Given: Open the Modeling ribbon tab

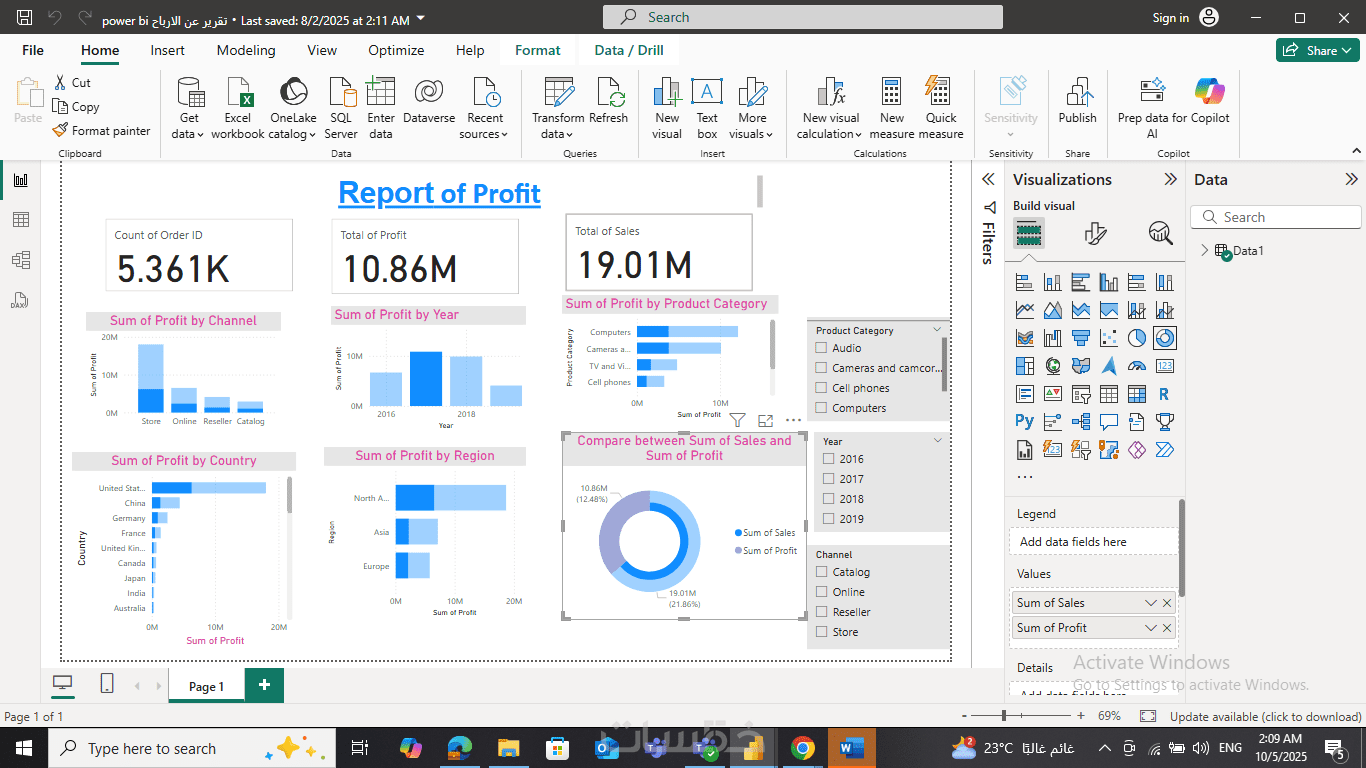Looking at the screenshot, I should (x=246, y=50).
